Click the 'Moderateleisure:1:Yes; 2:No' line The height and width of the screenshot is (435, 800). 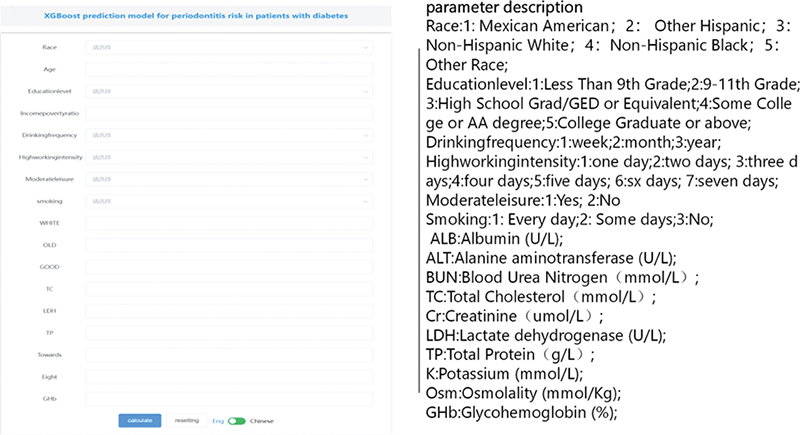(523, 200)
